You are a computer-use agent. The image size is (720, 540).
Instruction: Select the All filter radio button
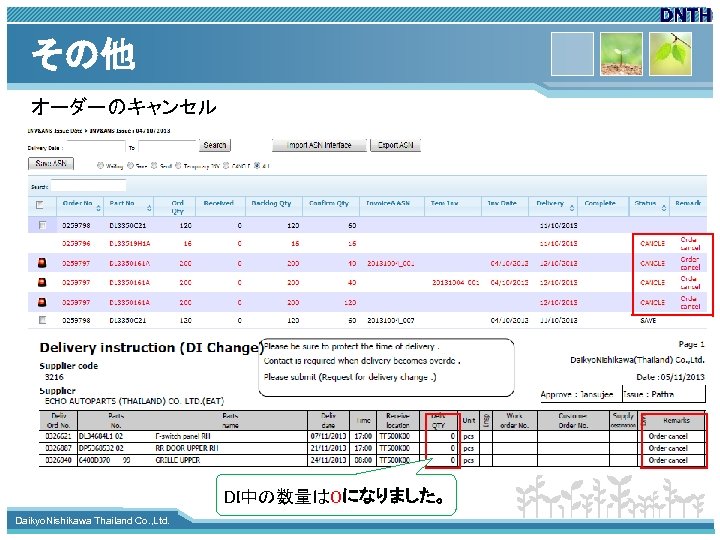tap(257, 166)
